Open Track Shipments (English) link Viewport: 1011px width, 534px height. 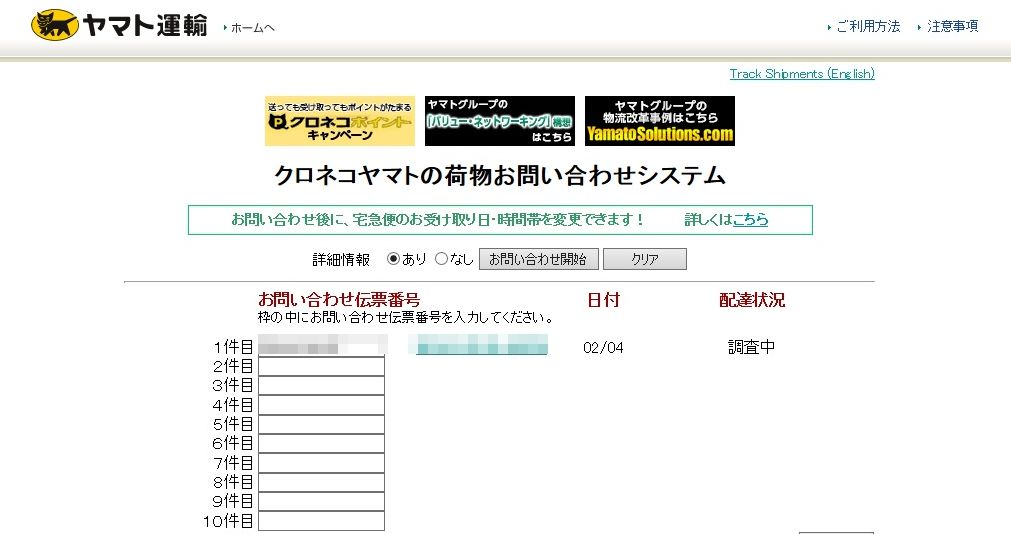tap(802, 74)
